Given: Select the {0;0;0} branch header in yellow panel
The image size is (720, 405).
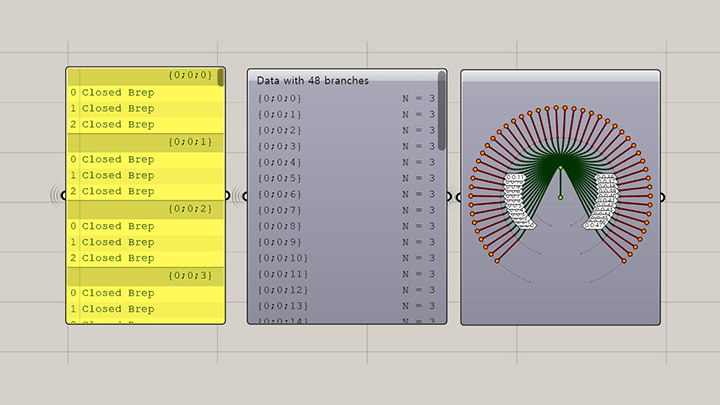Looking at the screenshot, I should (146, 76).
